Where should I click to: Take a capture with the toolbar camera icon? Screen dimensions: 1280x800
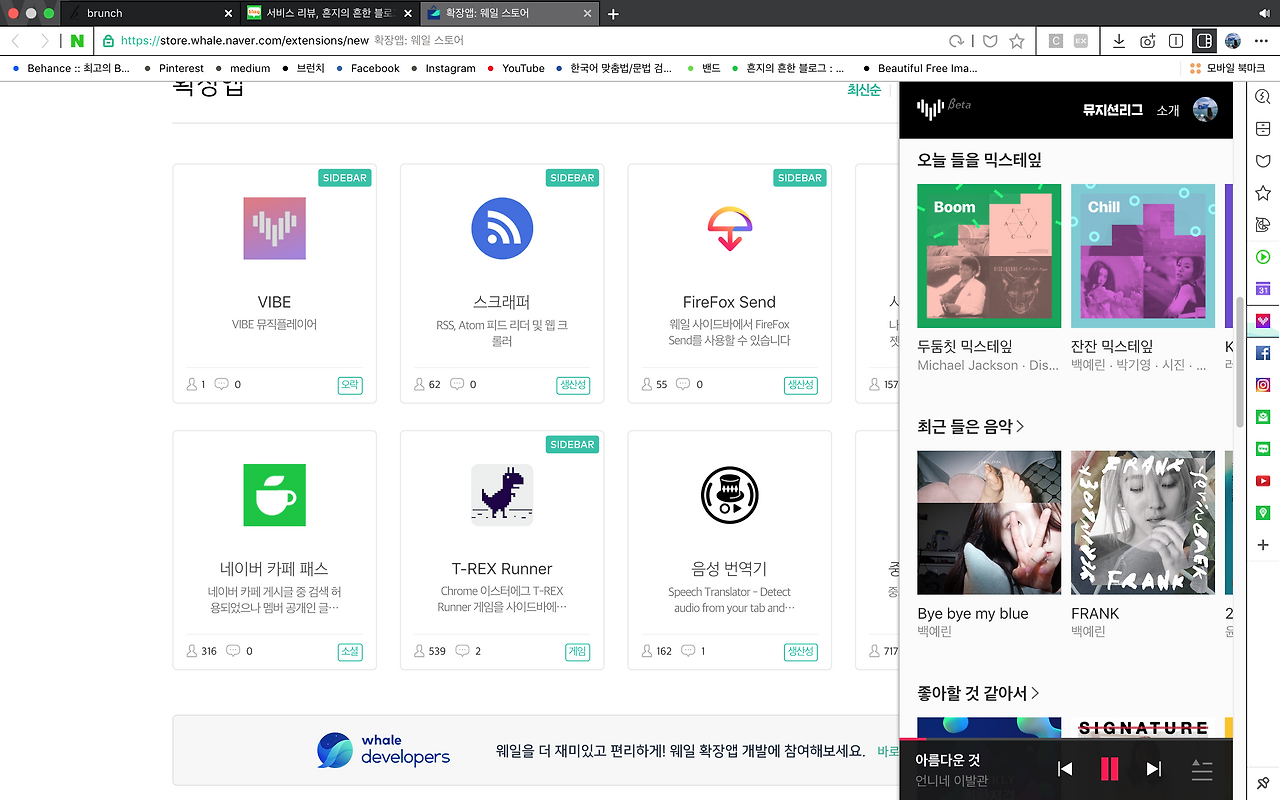tap(1148, 41)
